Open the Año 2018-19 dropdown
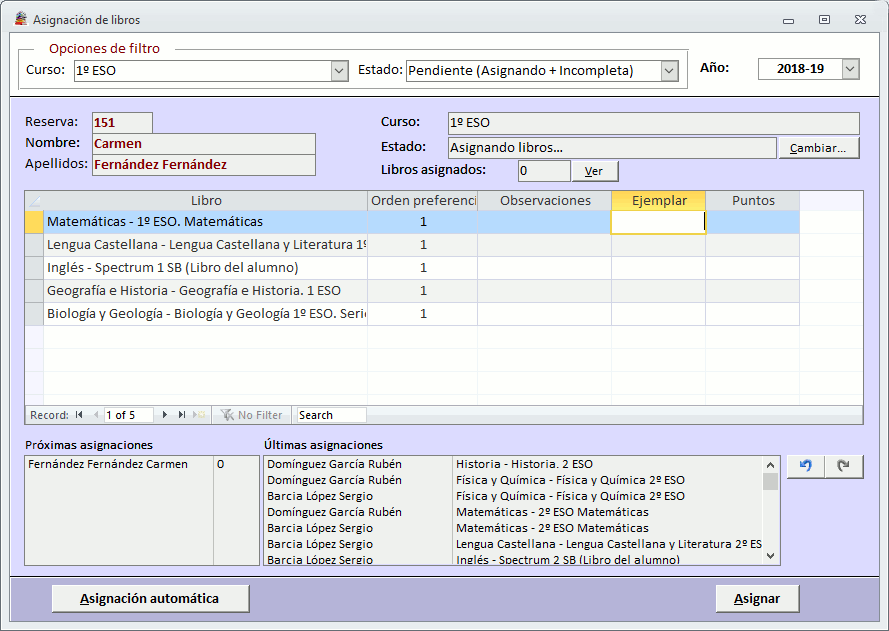Viewport: 889px width, 631px height. 850,69
